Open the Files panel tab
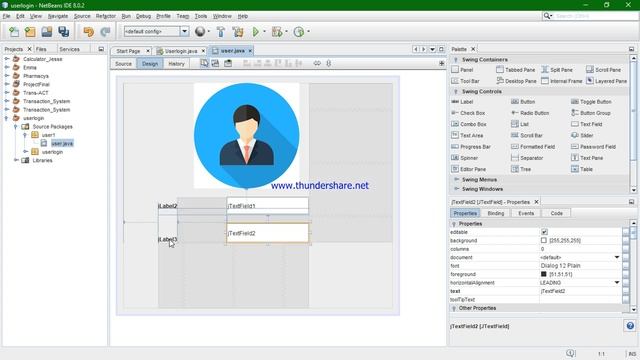Screen dimensions: 640x360 41,49
